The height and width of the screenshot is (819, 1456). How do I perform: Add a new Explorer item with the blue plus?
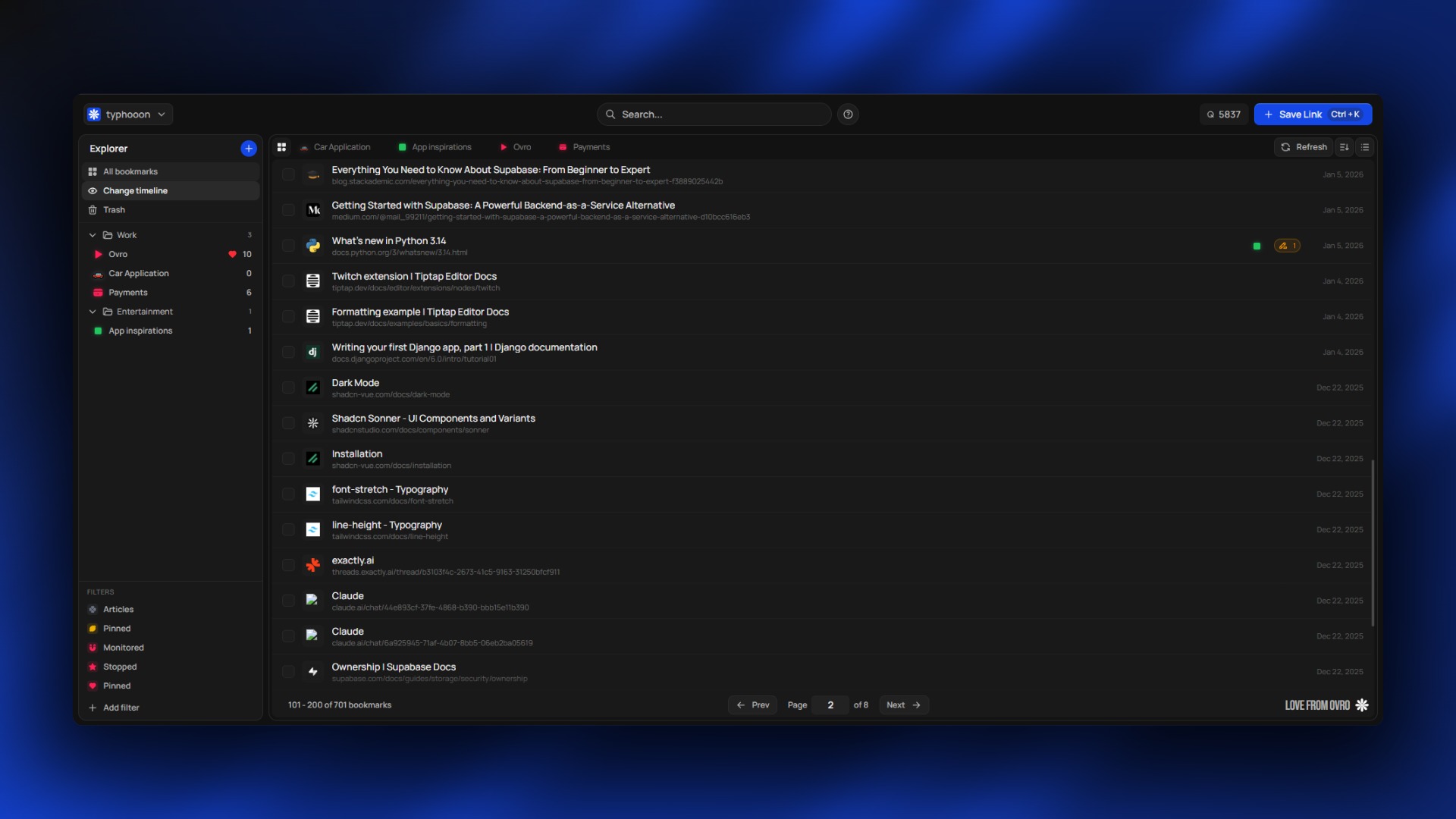tap(248, 149)
